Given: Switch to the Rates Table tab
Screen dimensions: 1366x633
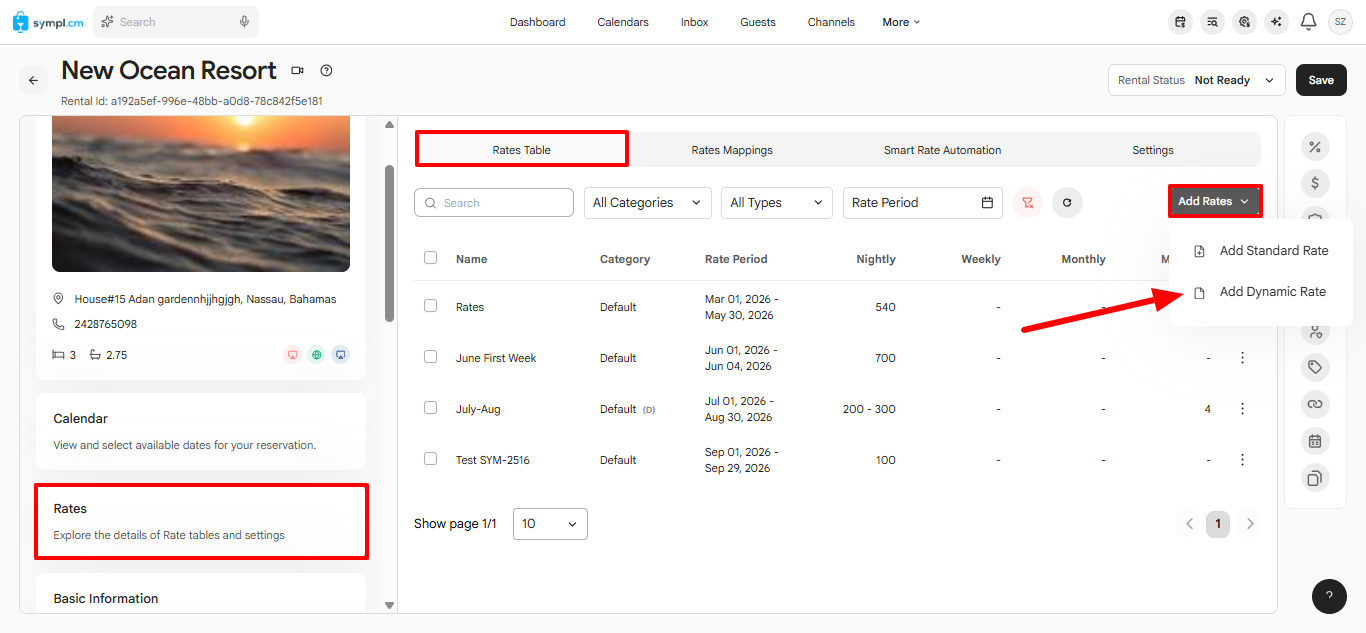Looking at the screenshot, I should tap(522, 150).
